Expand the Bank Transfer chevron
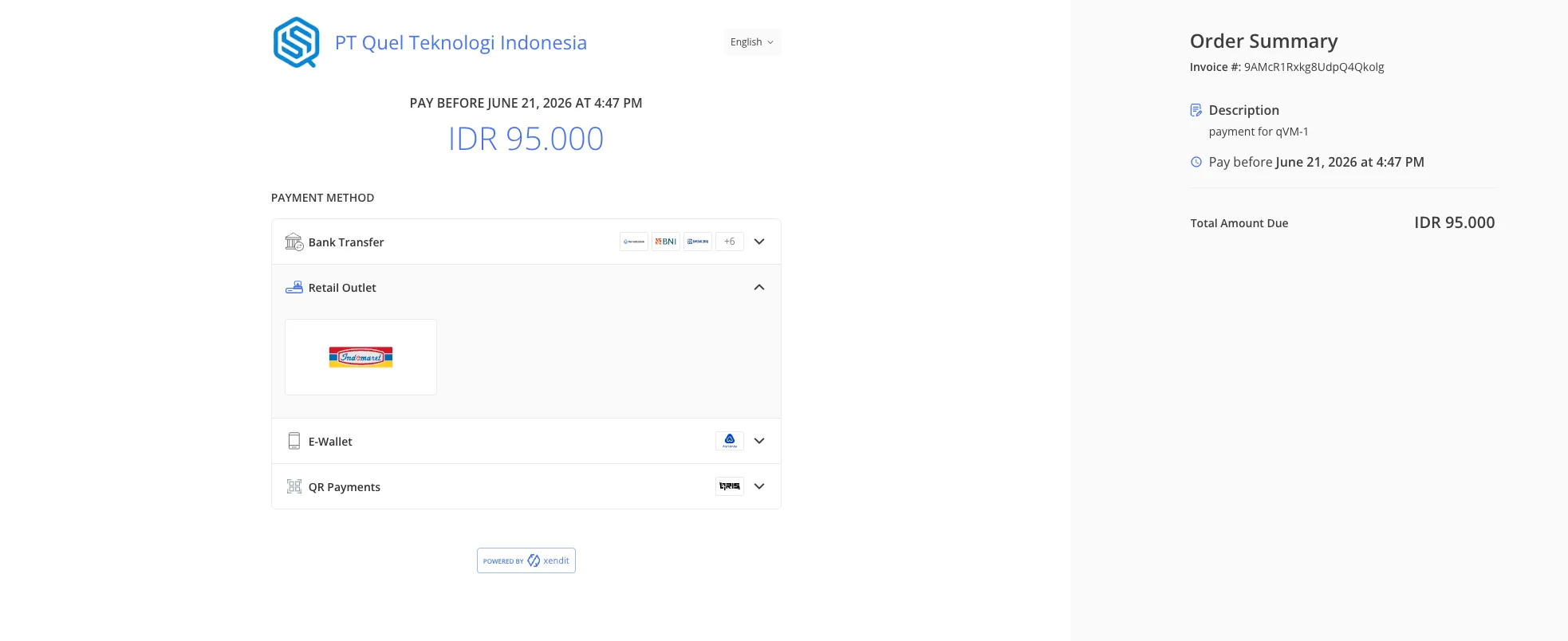Viewport: 1568px width, 641px height. tap(759, 242)
